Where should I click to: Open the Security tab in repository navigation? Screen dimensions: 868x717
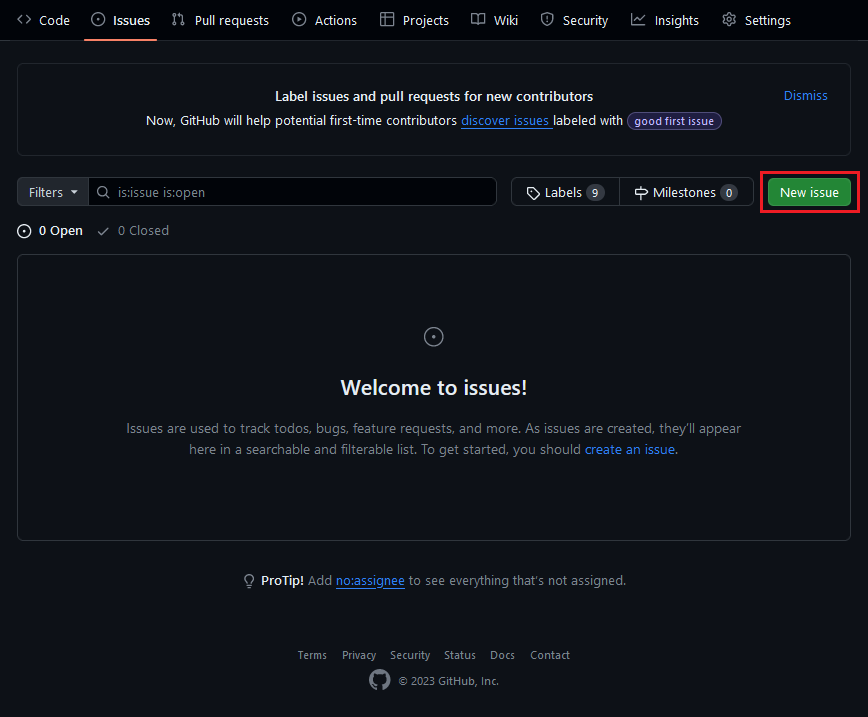574,20
